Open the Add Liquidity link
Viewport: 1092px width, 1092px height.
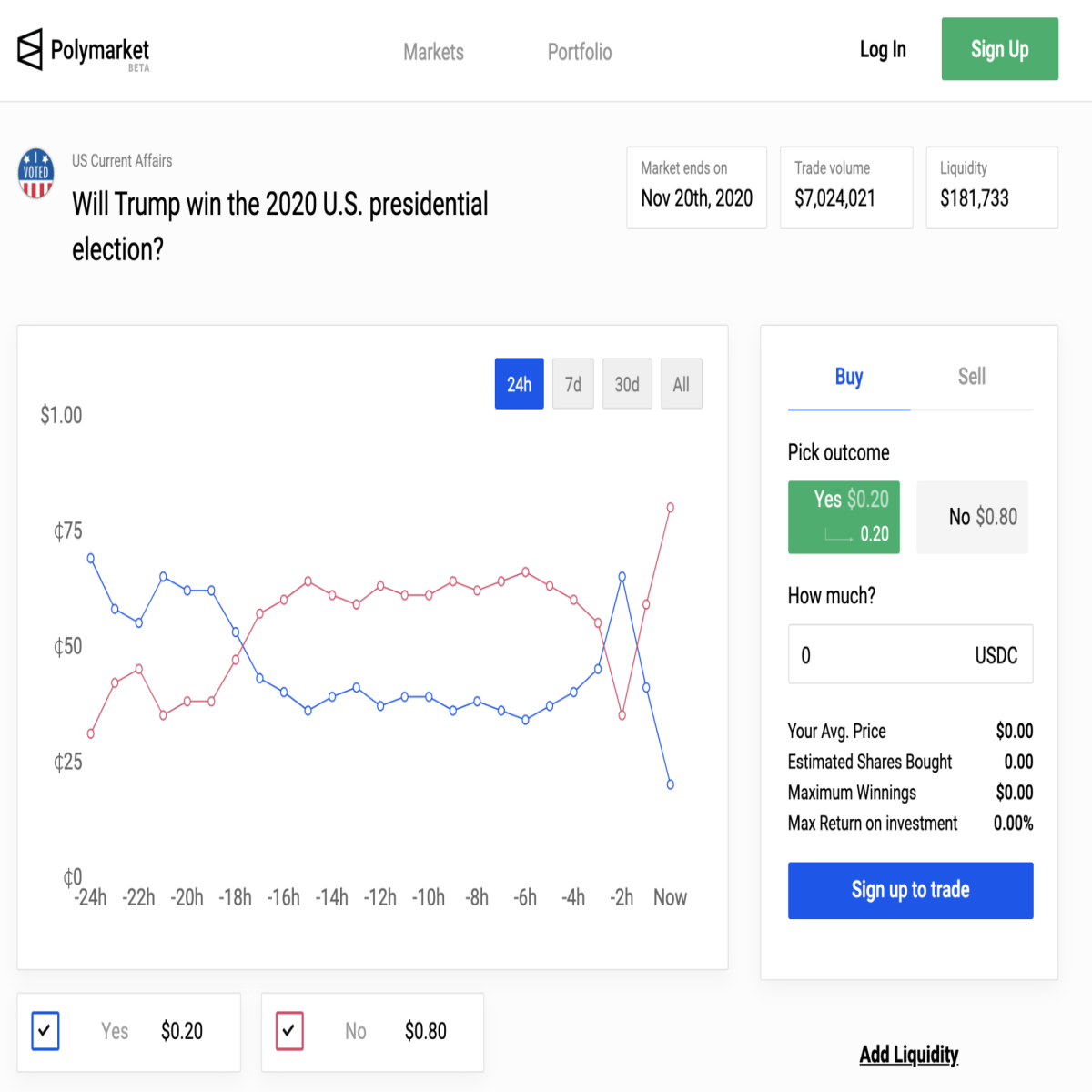(909, 1055)
